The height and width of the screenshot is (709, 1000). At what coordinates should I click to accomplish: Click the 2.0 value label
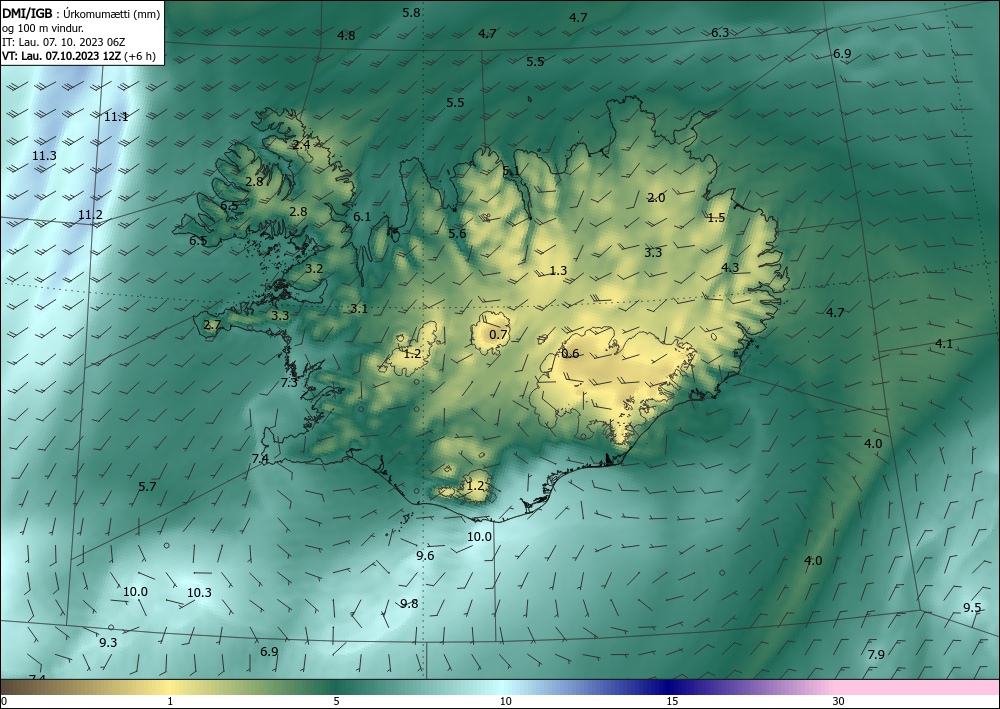pyautogui.click(x=656, y=198)
